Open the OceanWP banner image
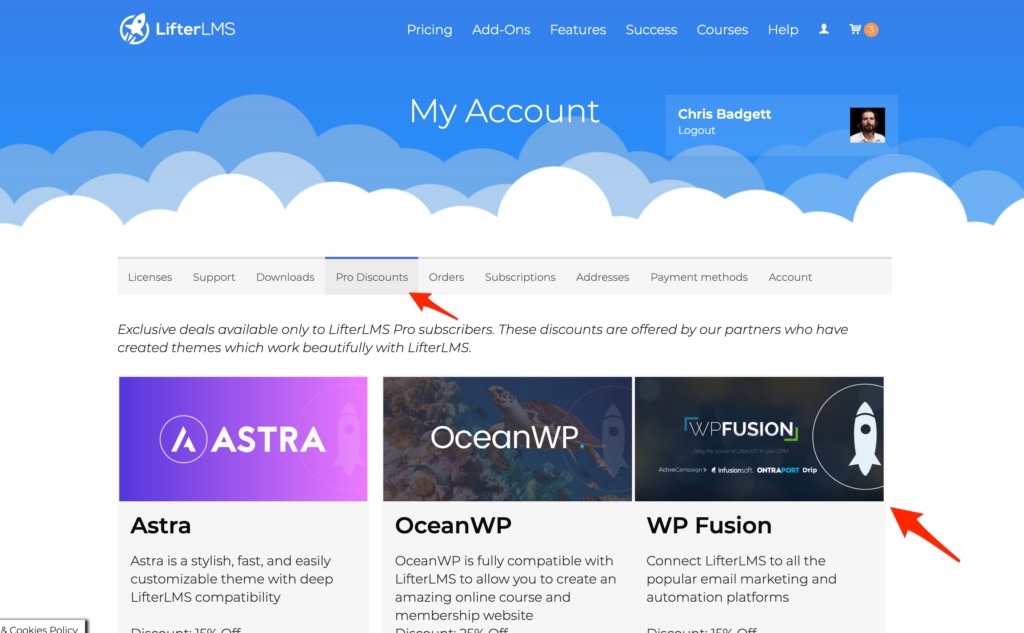1024x633 pixels. pos(507,439)
